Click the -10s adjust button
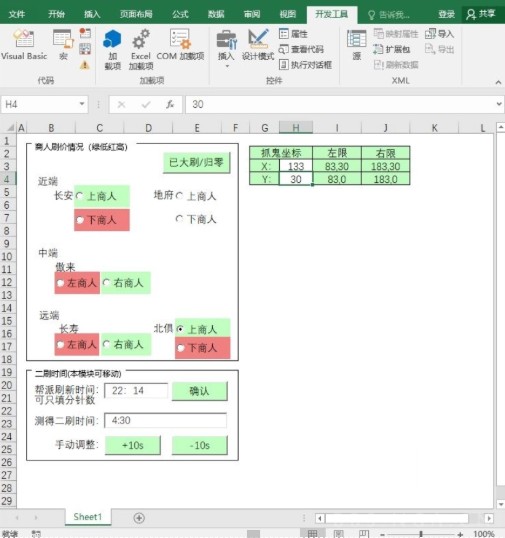The width and height of the screenshot is (505, 538). pos(199,445)
